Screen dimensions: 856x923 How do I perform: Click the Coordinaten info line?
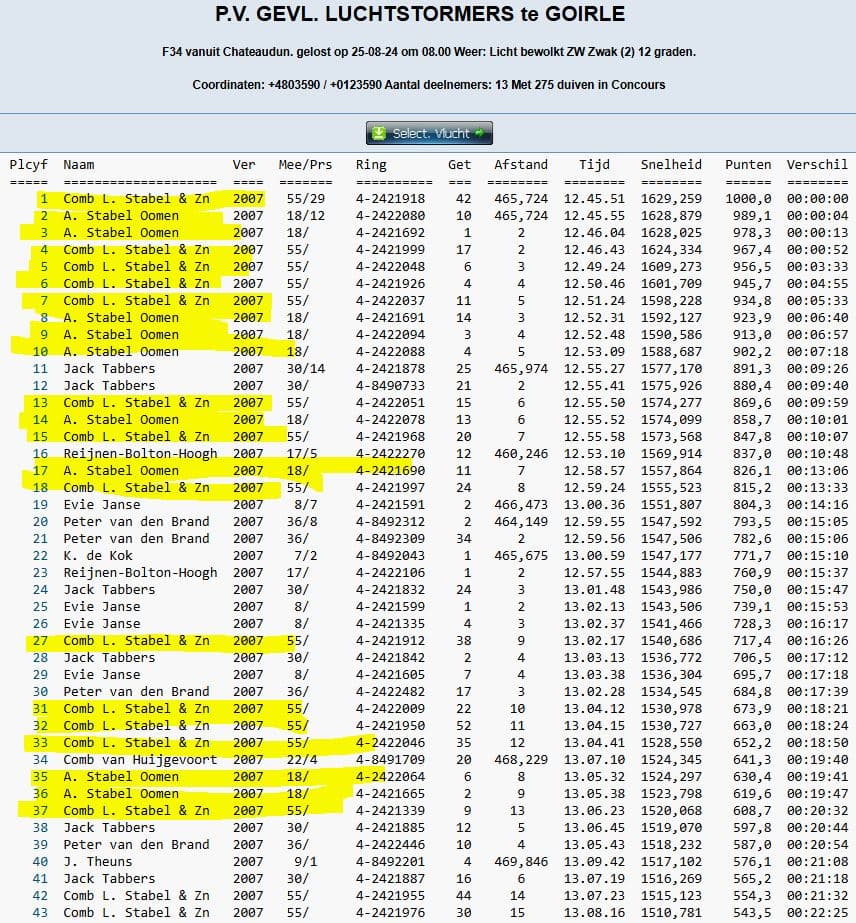428,85
